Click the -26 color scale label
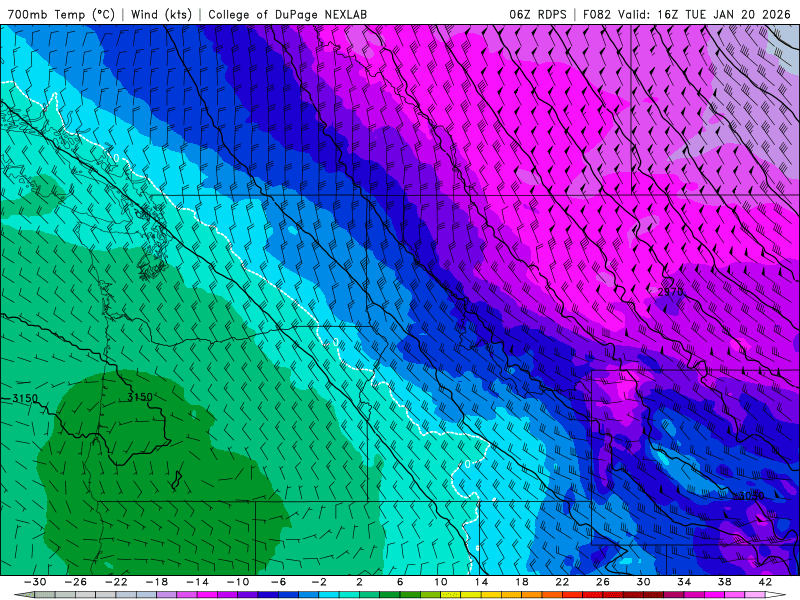Viewport: 800px width, 600px height. click(x=76, y=582)
